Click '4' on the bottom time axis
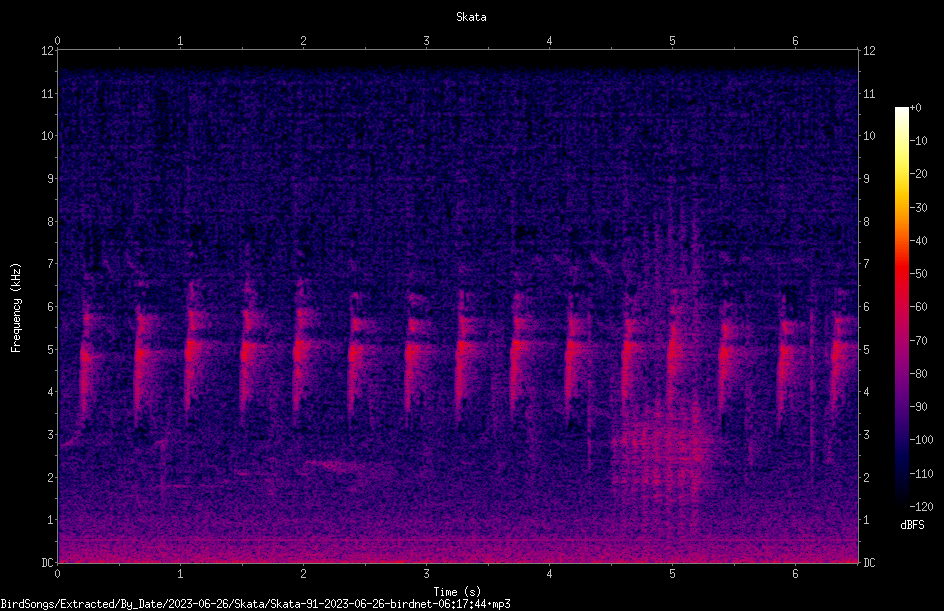The image size is (944, 611). point(549,574)
